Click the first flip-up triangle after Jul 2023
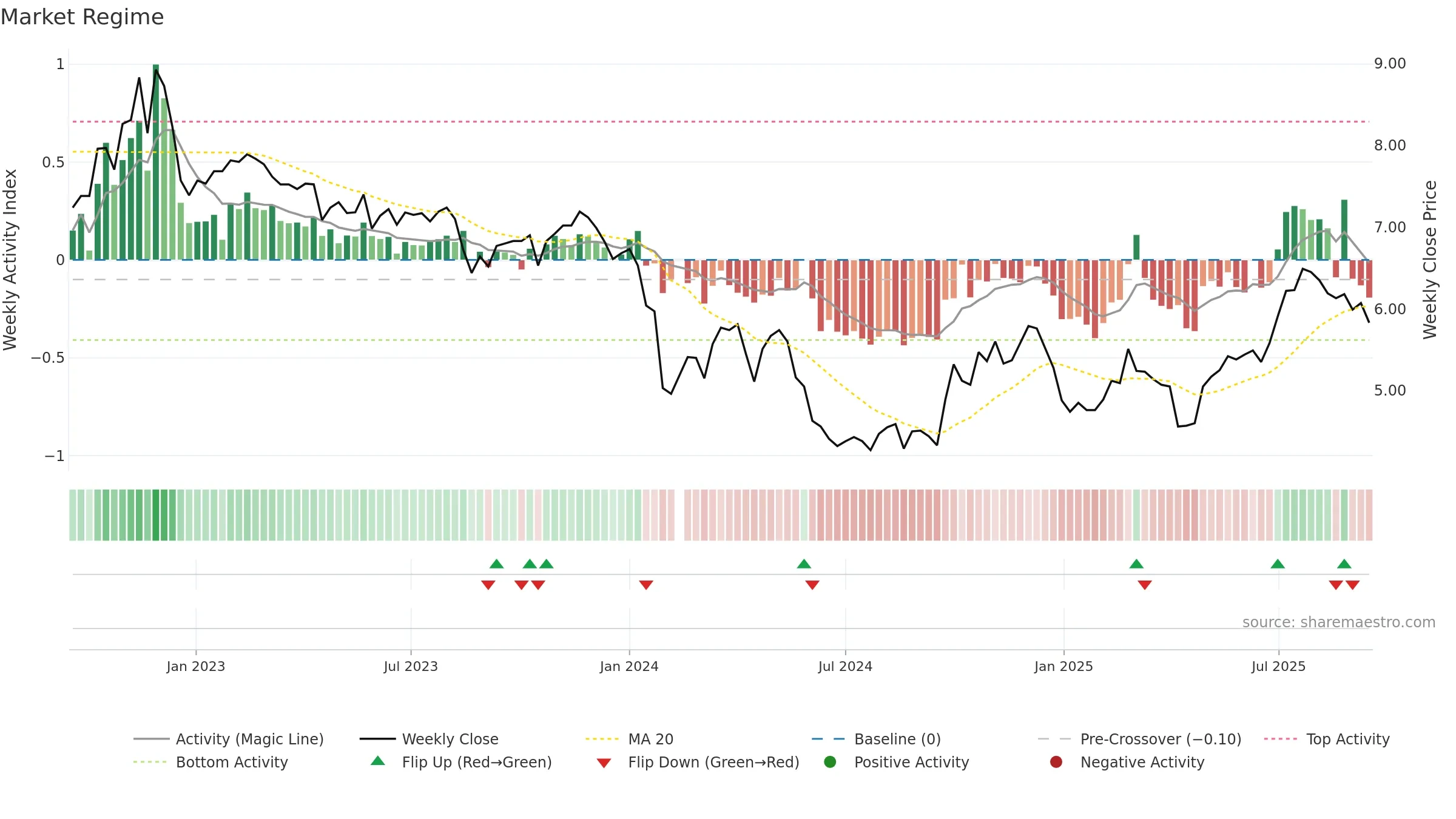This screenshot has height=819, width=1456. click(x=496, y=564)
